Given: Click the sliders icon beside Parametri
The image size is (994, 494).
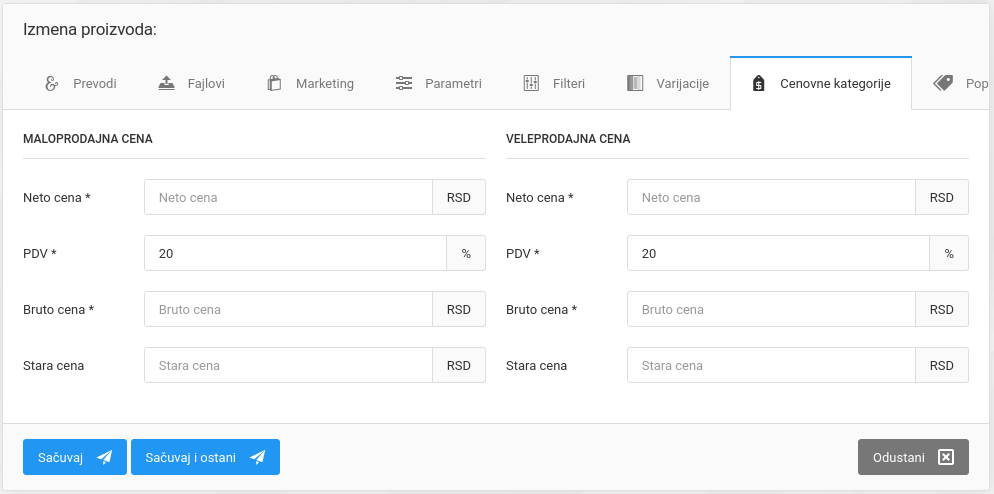Looking at the screenshot, I should tap(404, 84).
